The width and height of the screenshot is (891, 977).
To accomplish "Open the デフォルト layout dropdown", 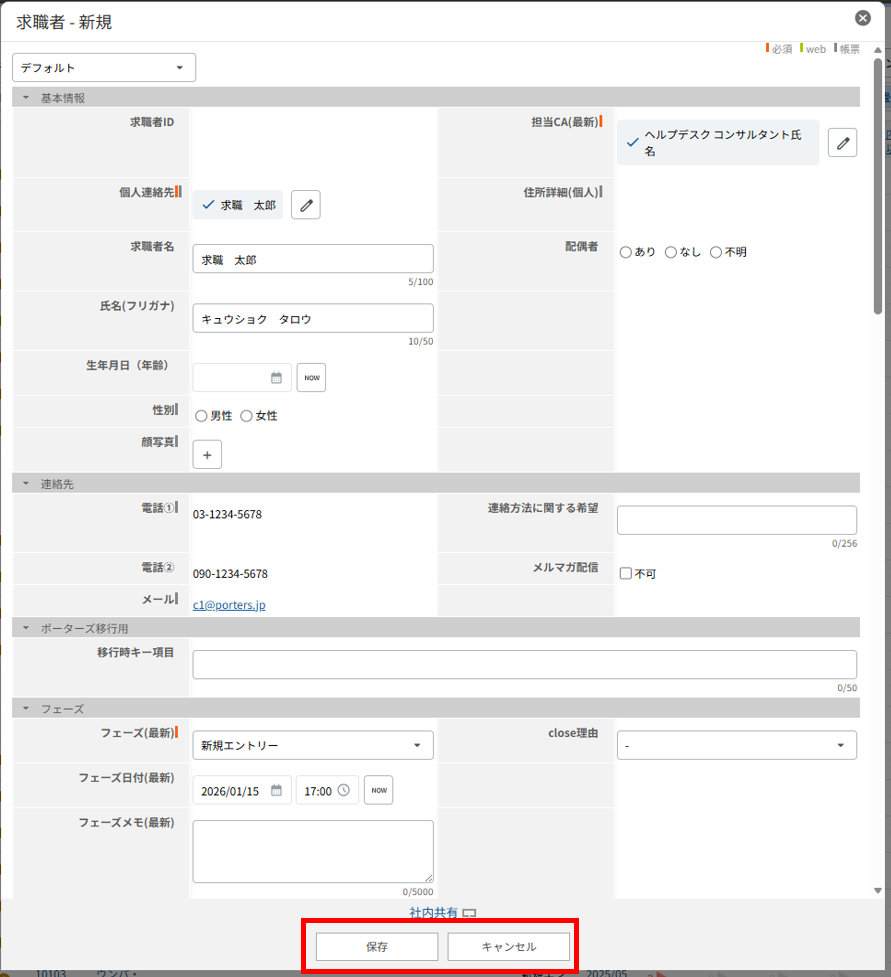I will click(x=104, y=68).
